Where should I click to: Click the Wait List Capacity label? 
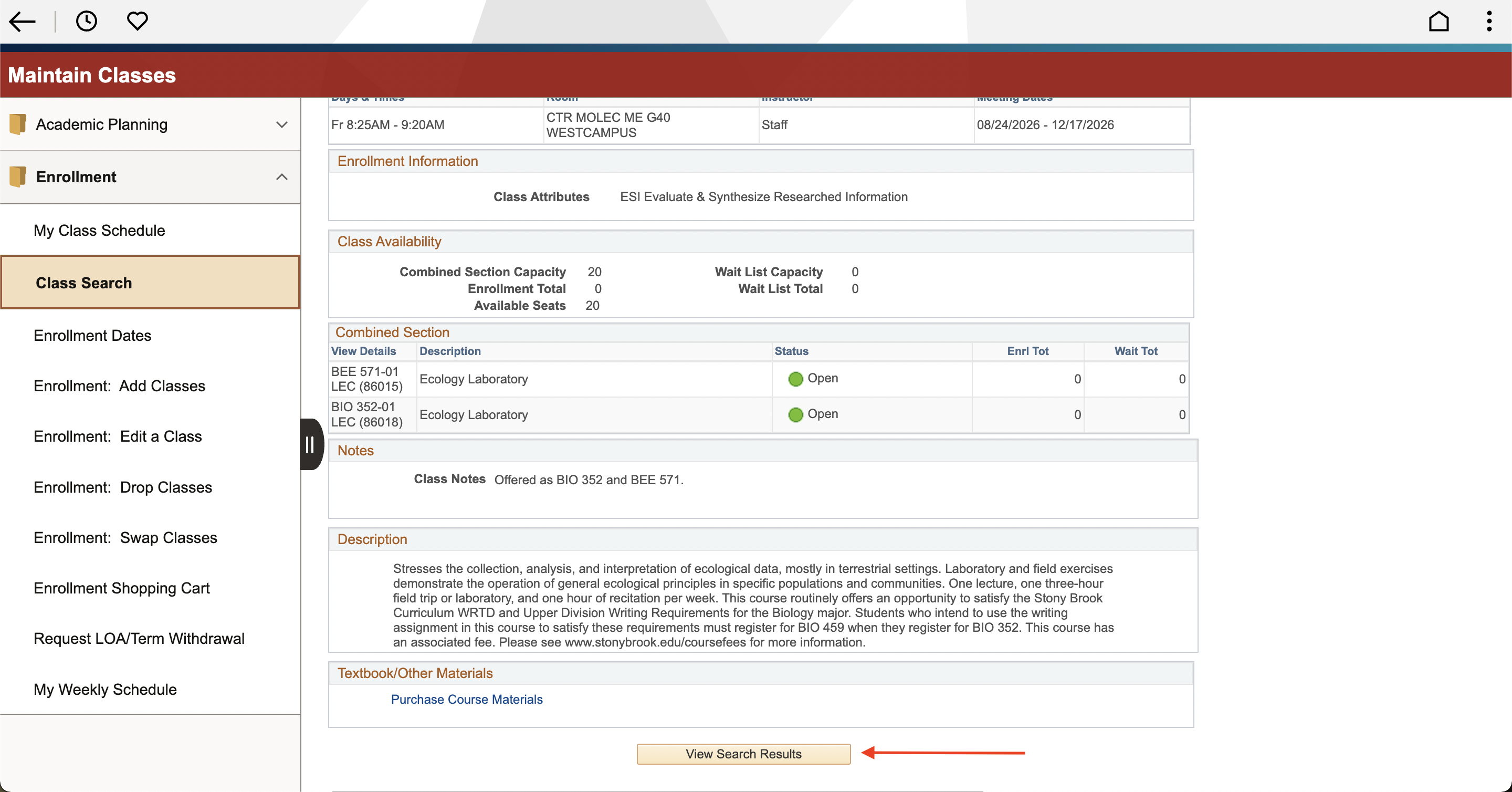[x=768, y=272]
